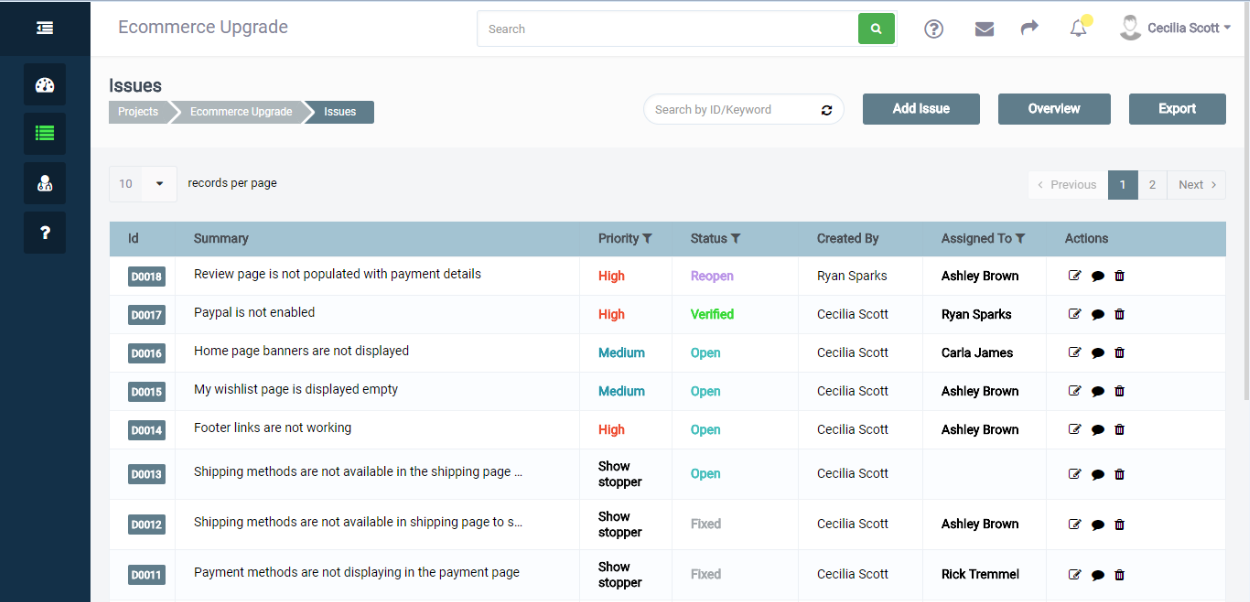Viewport: 1250px width, 602px height.
Task: Select 'Footer links are not working' summary
Action: click(x=273, y=428)
